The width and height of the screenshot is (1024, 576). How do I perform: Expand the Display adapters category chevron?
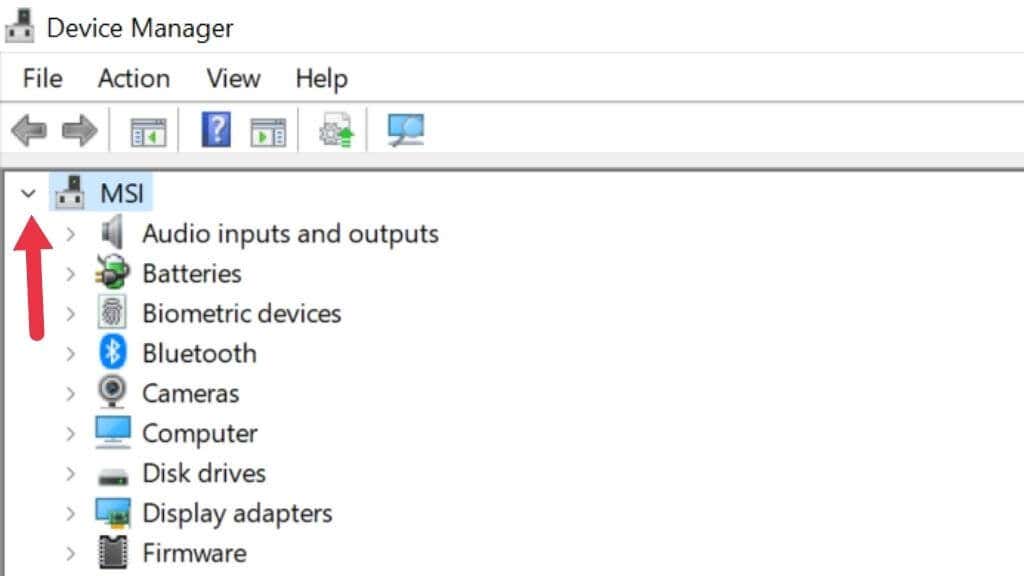(x=70, y=514)
